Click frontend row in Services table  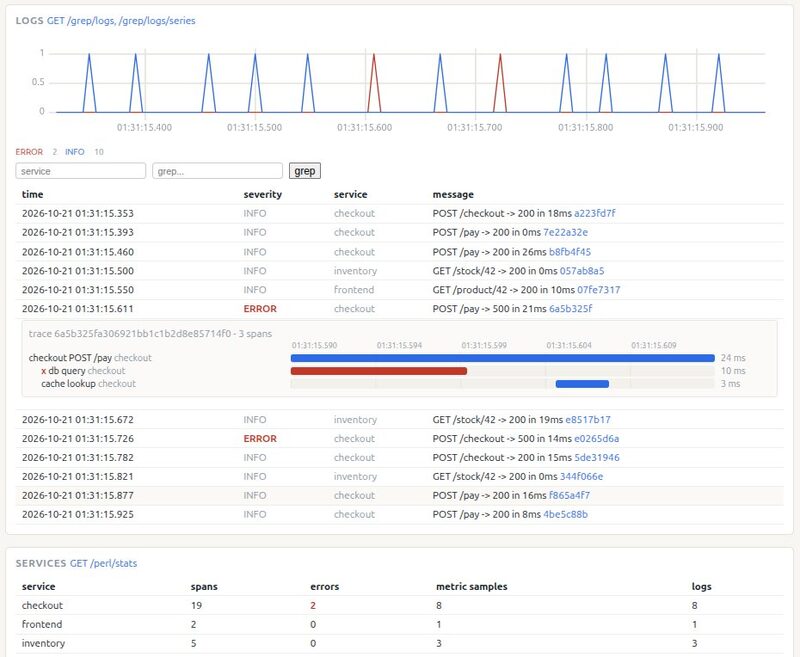(399, 624)
